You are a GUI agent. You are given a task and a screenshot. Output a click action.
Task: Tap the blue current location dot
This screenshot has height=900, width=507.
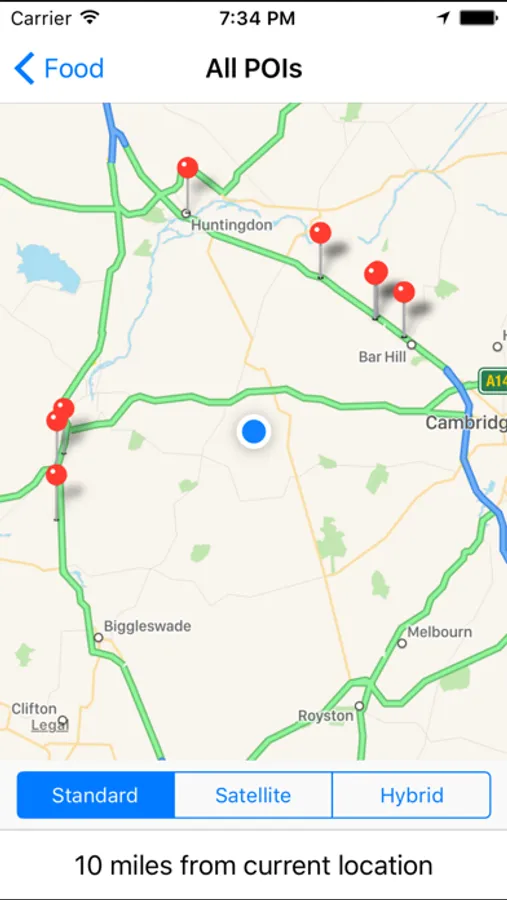tap(253, 432)
